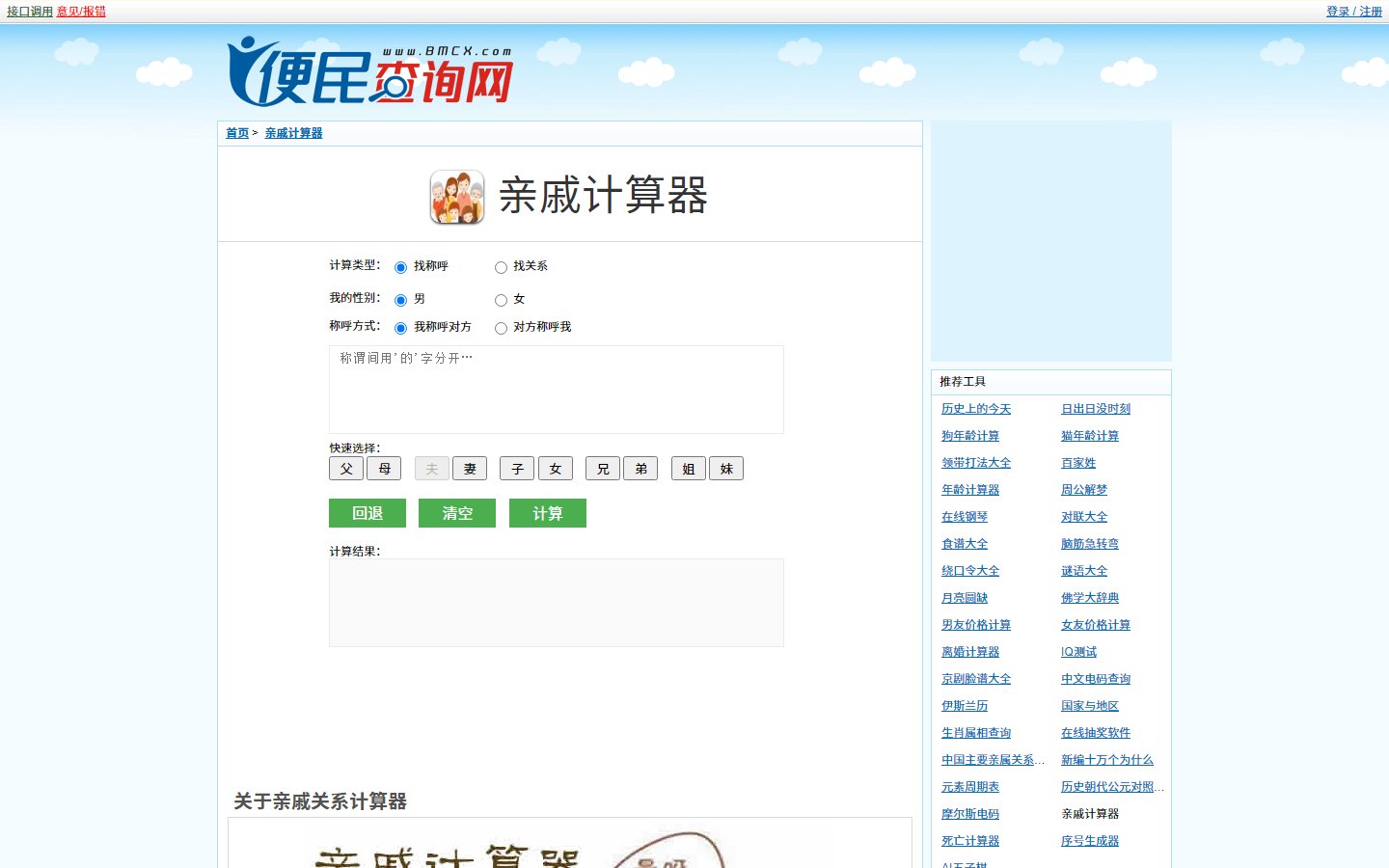Screen dimensions: 1389x868
Task: Click 亲戚计算器 breadcrumb link
Action: click(x=293, y=133)
